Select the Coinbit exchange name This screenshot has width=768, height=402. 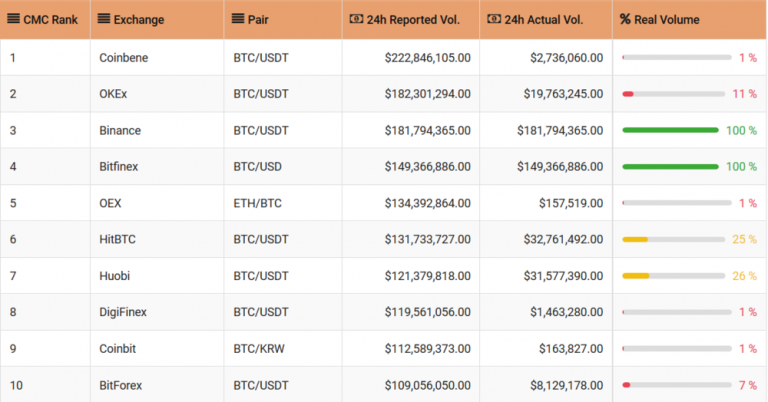[x=118, y=349]
